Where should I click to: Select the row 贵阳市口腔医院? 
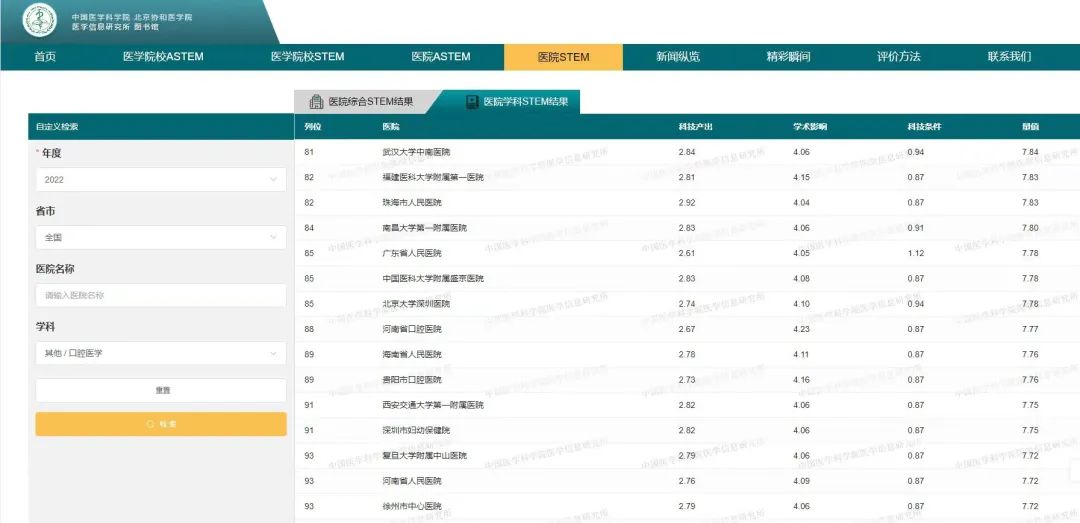click(687, 380)
